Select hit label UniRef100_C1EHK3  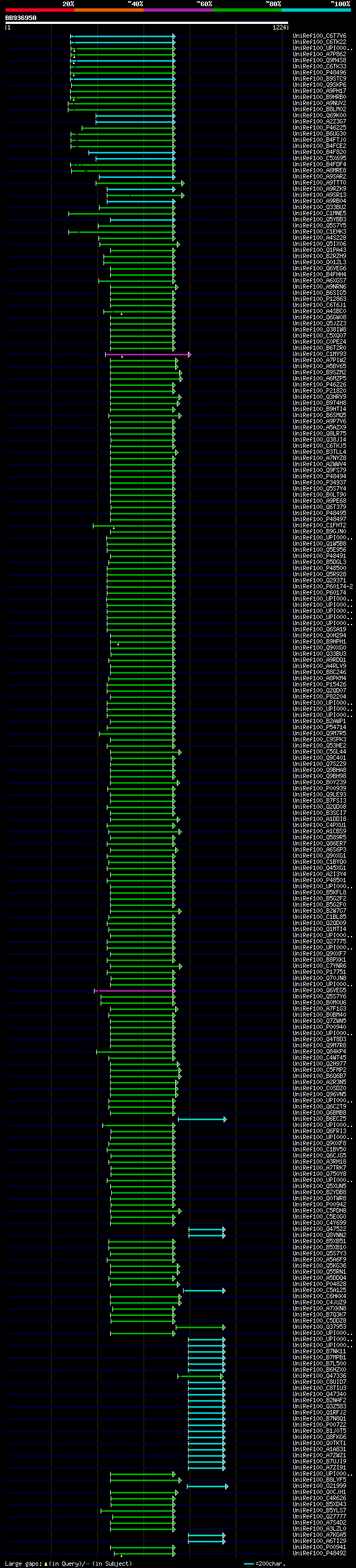[319, 232]
